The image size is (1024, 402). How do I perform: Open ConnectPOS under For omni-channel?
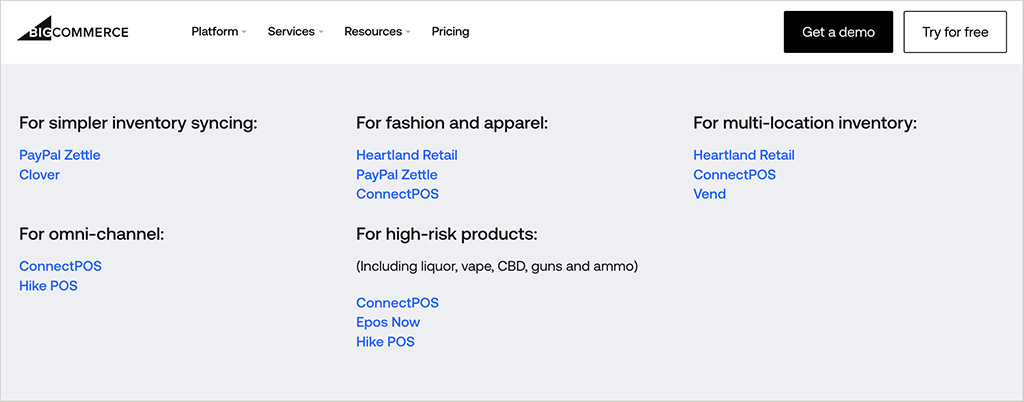click(x=61, y=266)
